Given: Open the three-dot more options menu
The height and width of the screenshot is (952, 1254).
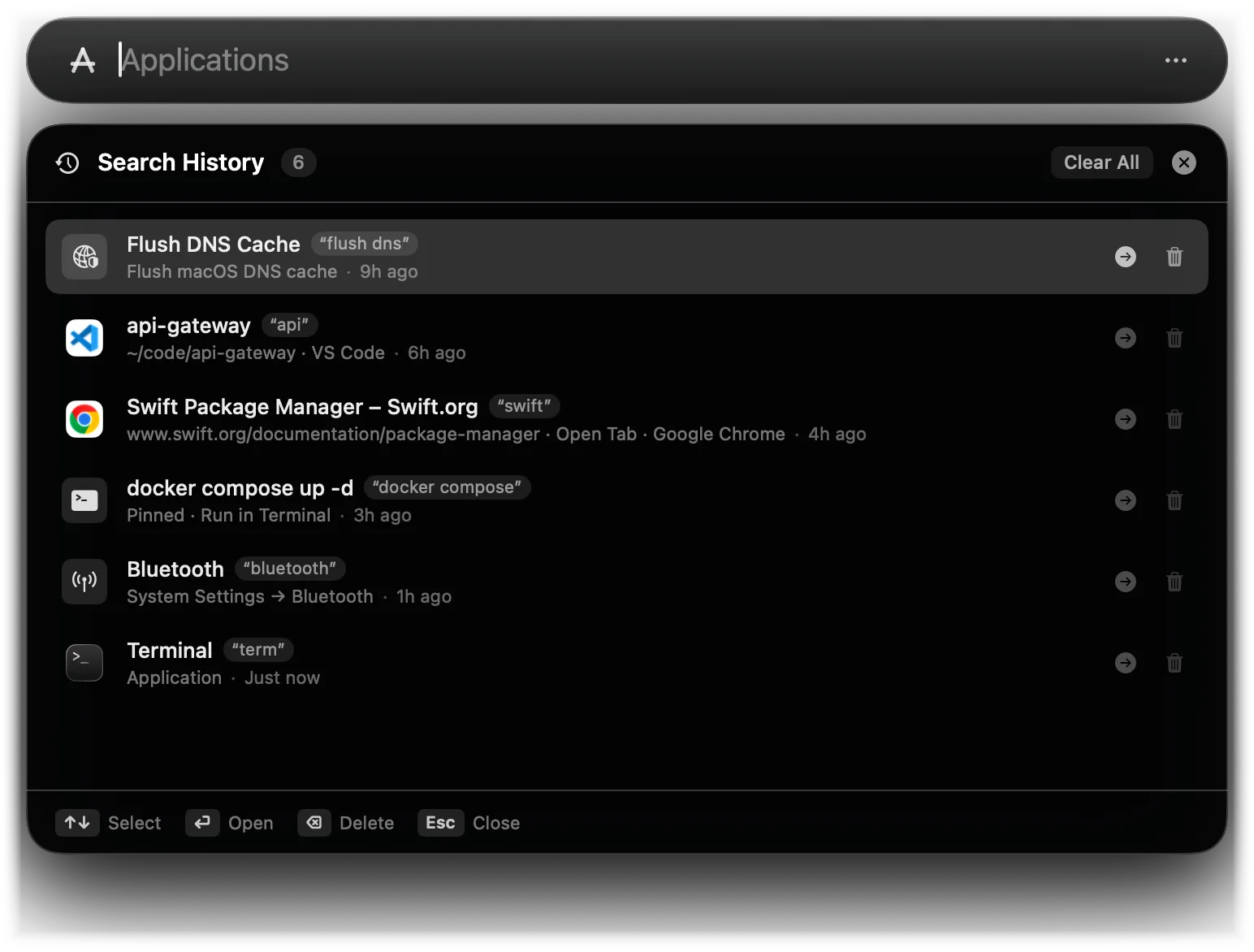Looking at the screenshot, I should [x=1175, y=60].
